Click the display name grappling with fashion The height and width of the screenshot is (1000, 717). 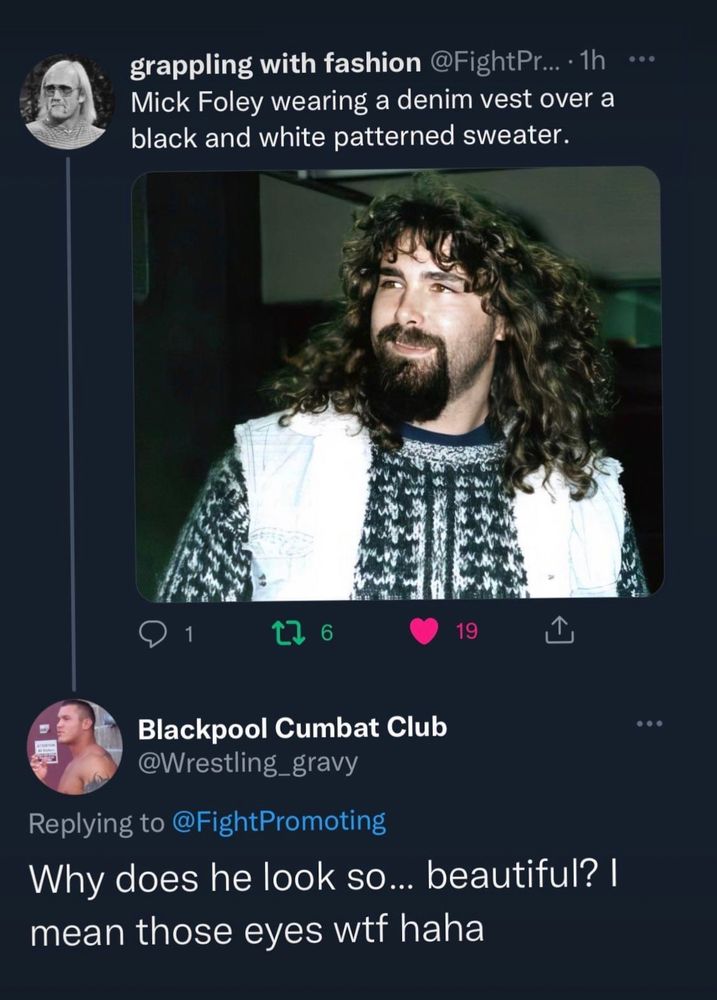click(x=276, y=63)
